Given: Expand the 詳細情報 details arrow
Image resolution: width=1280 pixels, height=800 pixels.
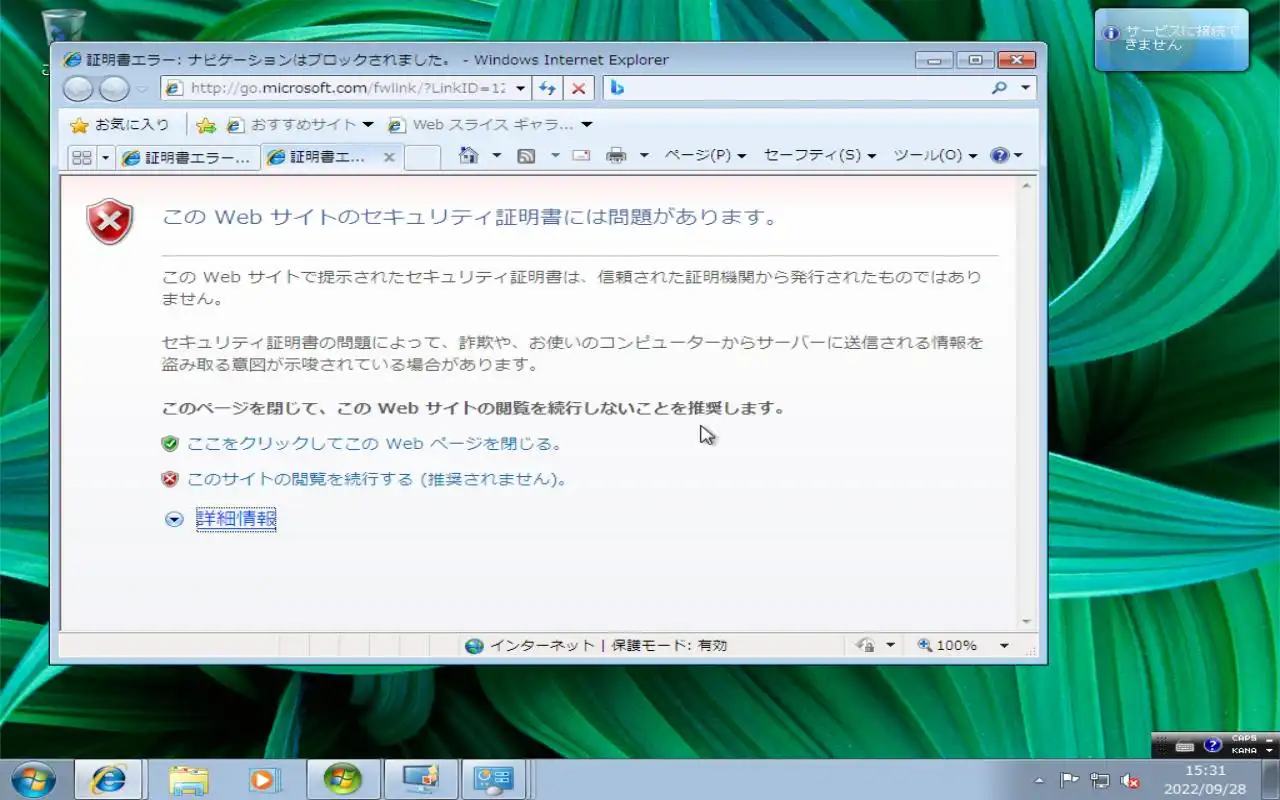Looking at the screenshot, I should pyautogui.click(x=174, y=519).
